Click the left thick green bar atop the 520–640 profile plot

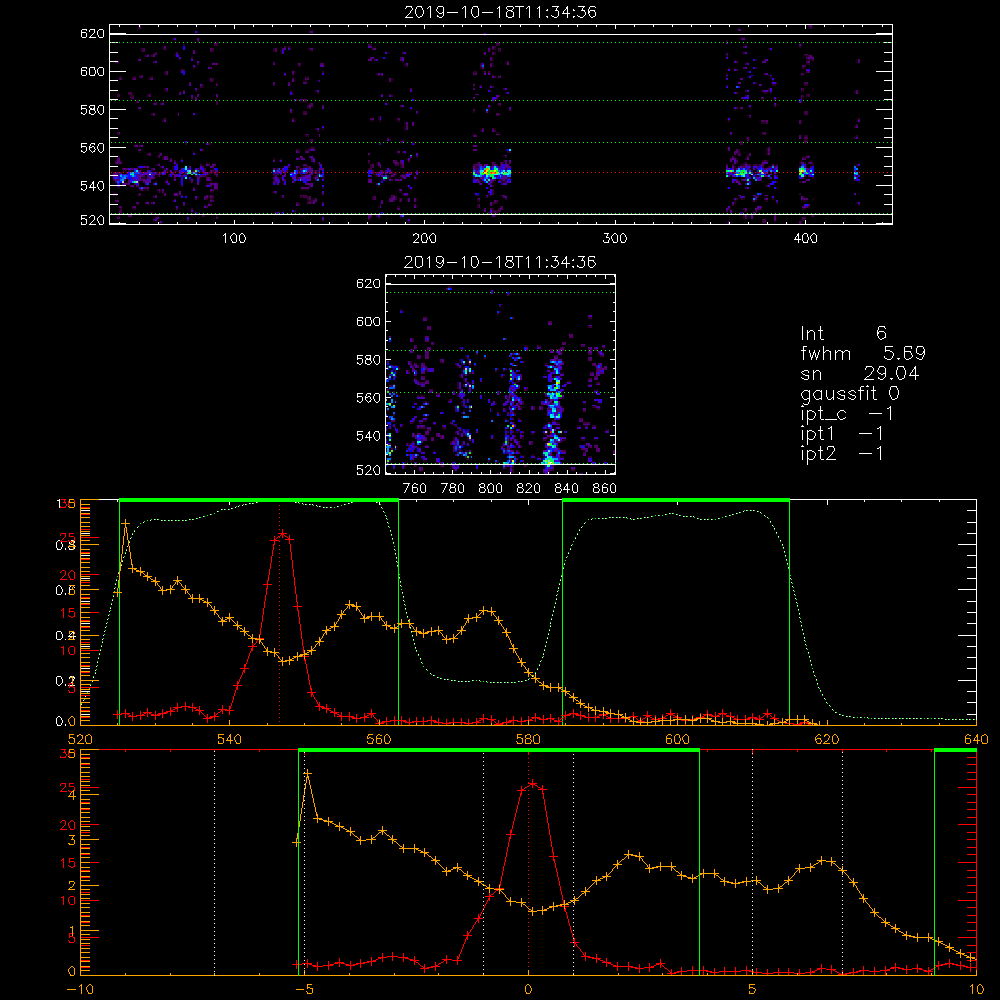[259, 501]
